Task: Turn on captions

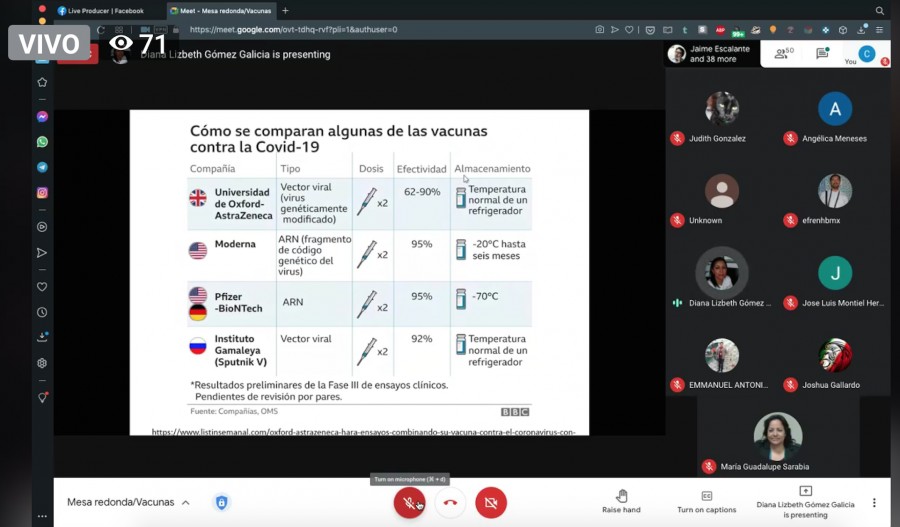Action: (x=707, y=501)
